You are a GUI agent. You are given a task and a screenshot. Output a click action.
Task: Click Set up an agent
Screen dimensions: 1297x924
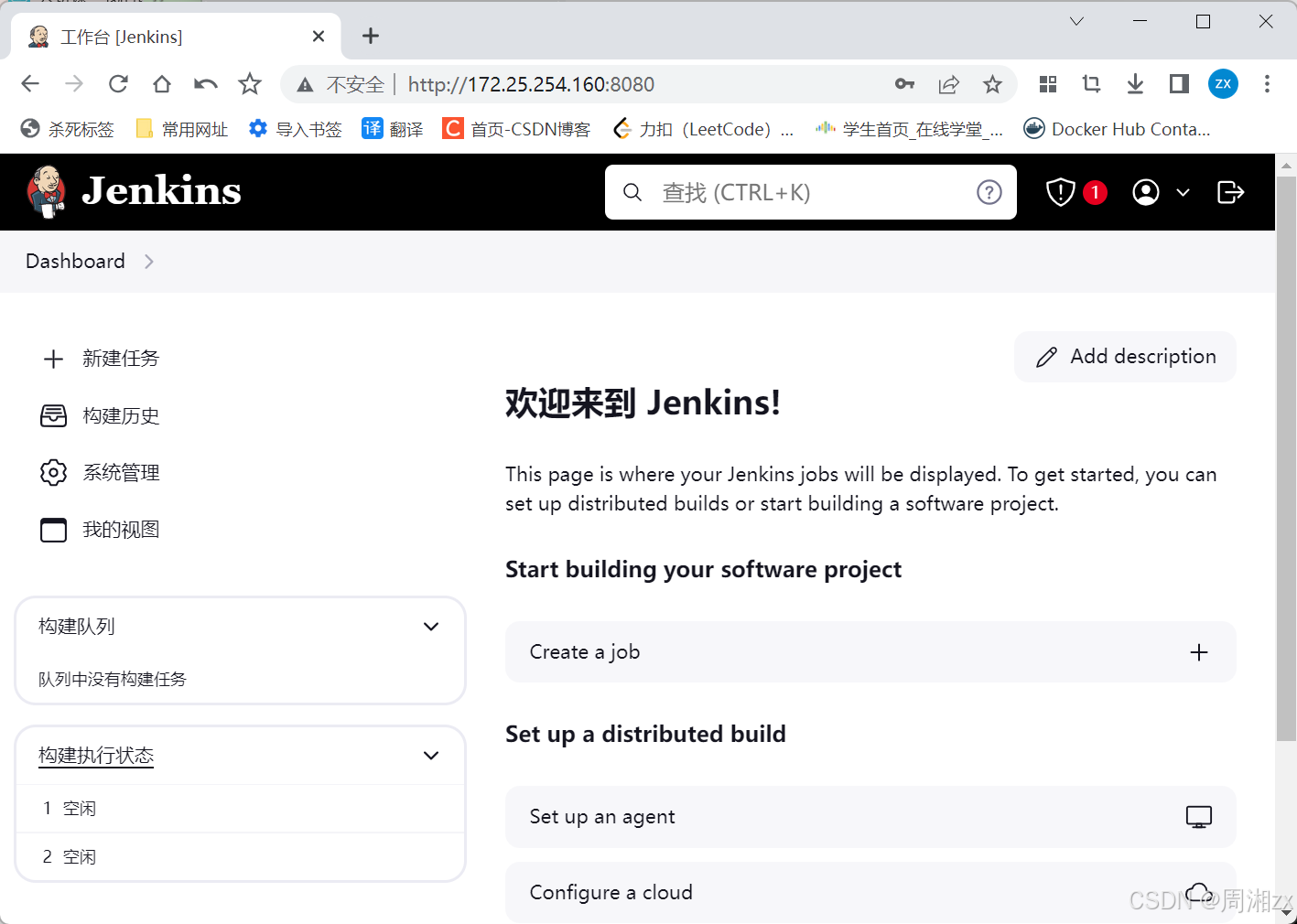coord(870,817)
